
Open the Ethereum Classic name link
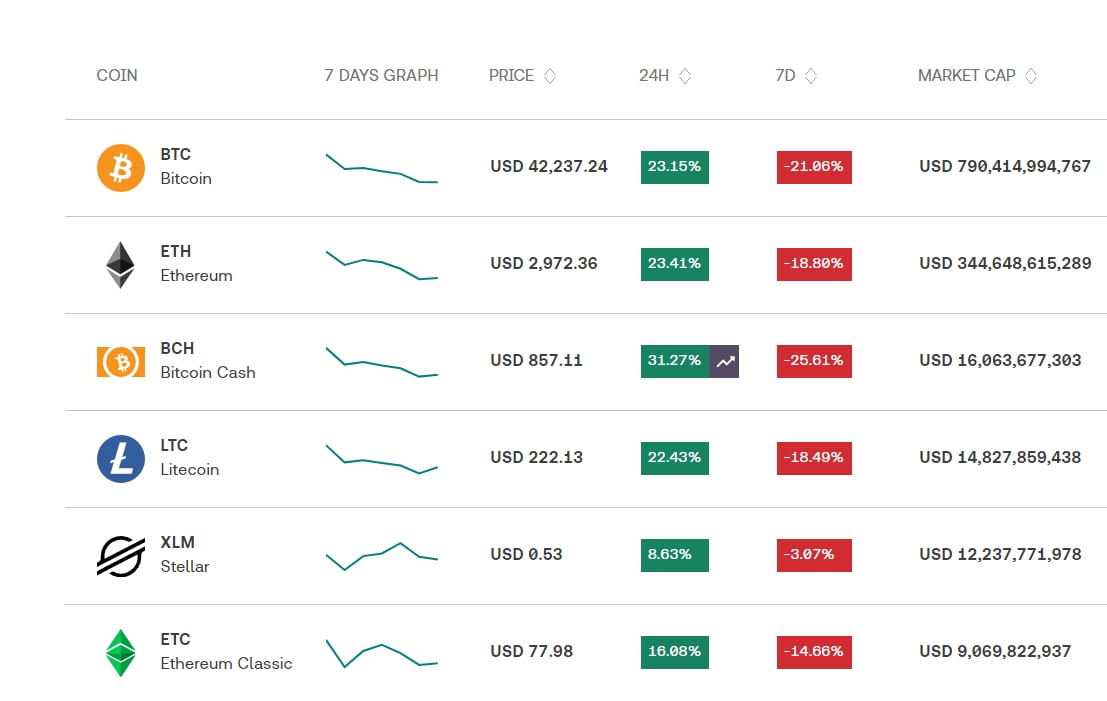(x=226, y=664)
